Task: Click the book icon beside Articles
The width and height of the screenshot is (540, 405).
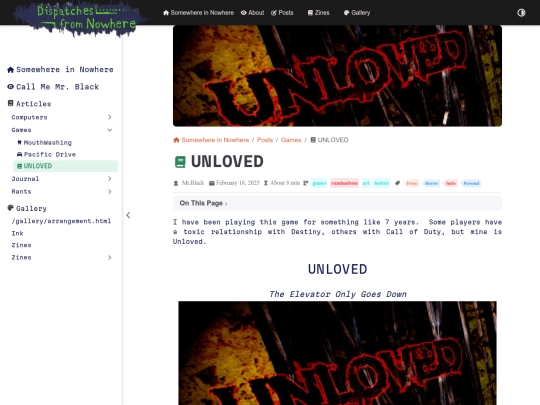Action: click(10, 103)
